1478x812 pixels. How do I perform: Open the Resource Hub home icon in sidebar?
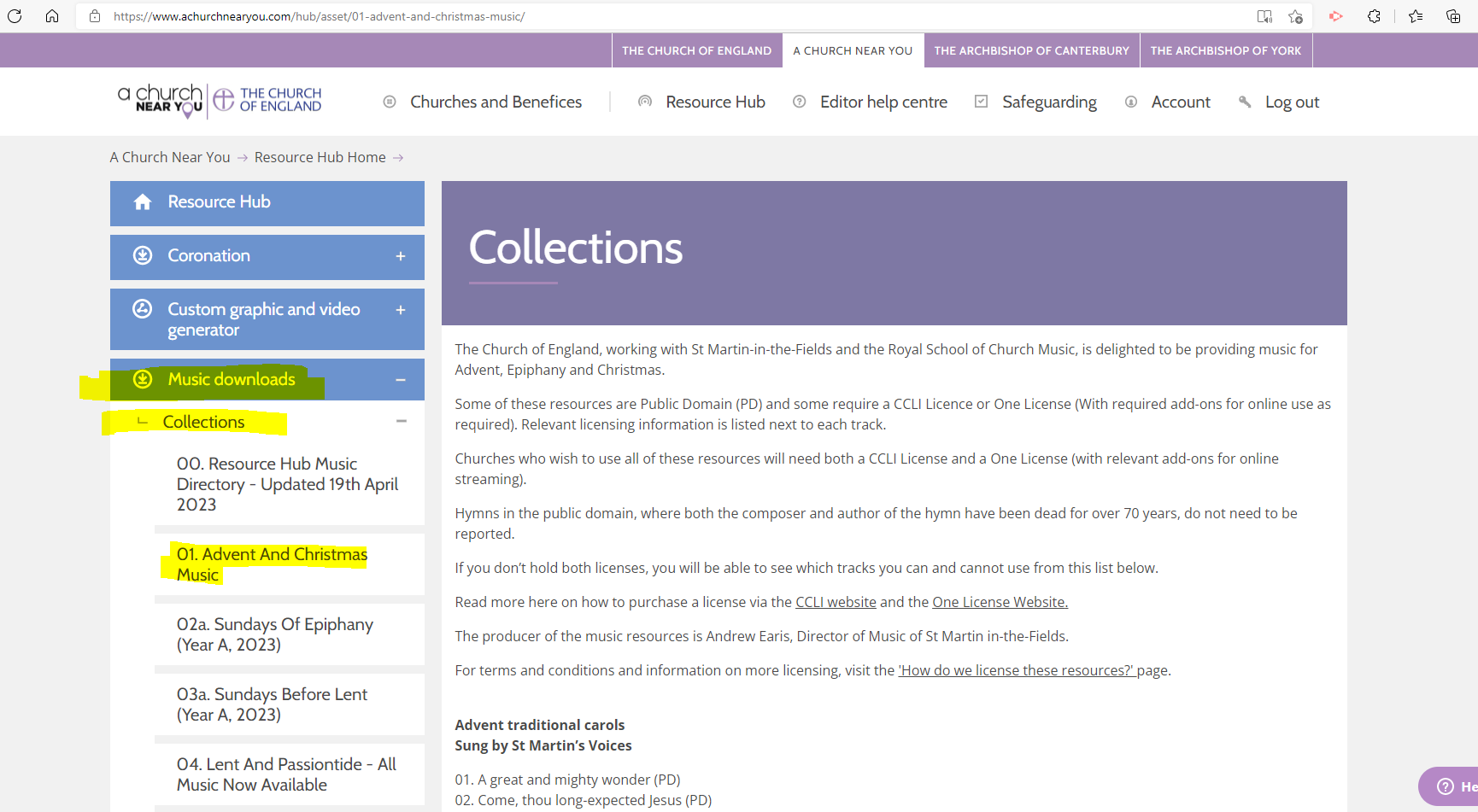point(142,202)
